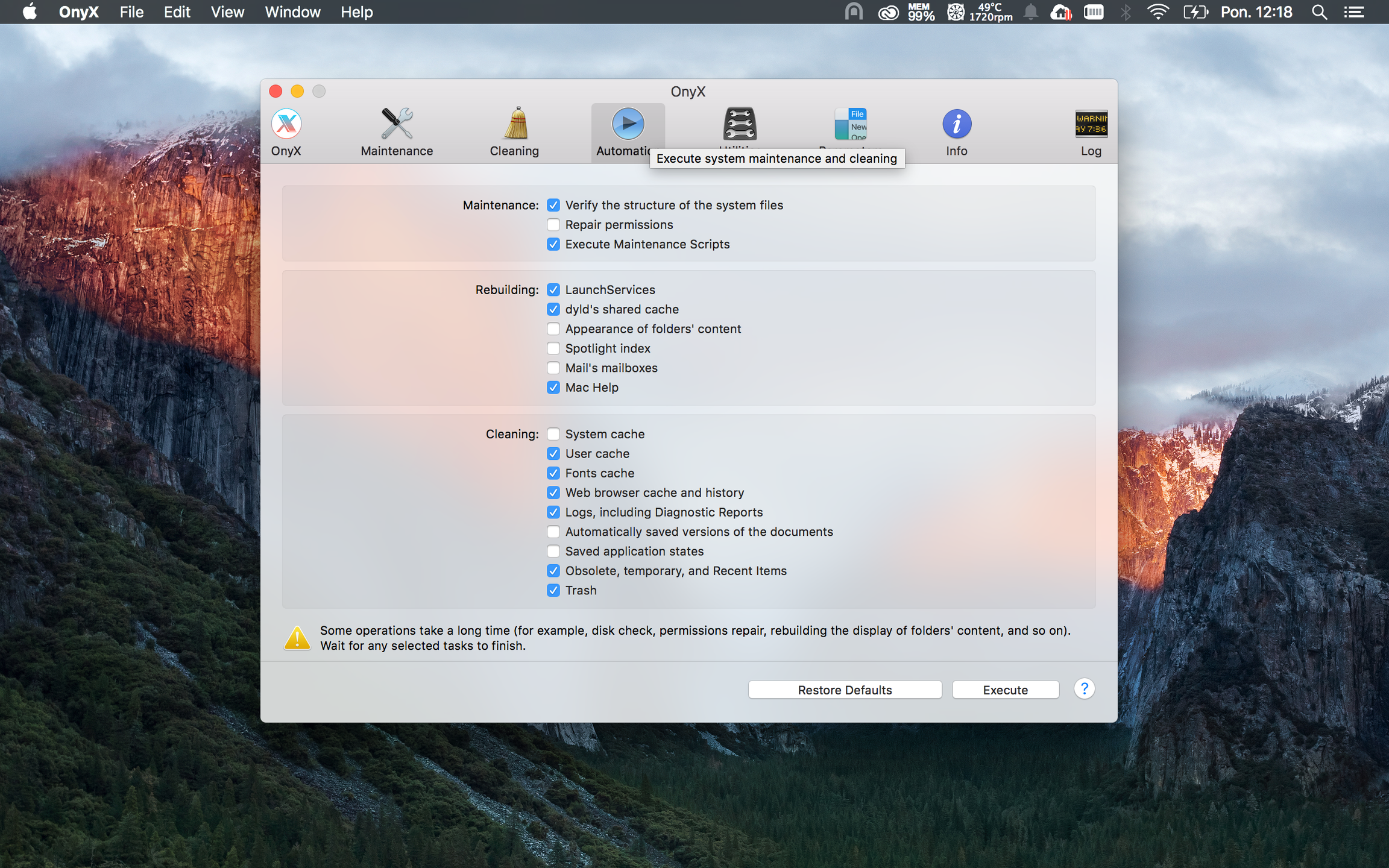Open the OnyX toolbar pane

pyautogui.click(x=286, y=132)
